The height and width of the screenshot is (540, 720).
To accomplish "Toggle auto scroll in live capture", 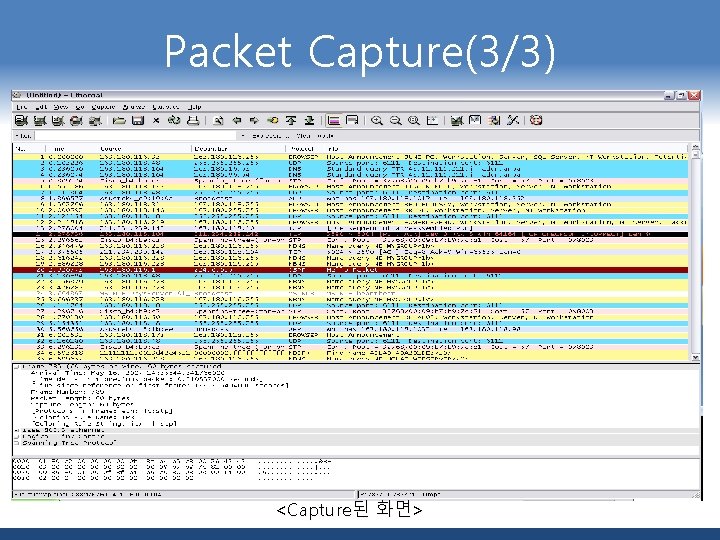I will (352, 121).
